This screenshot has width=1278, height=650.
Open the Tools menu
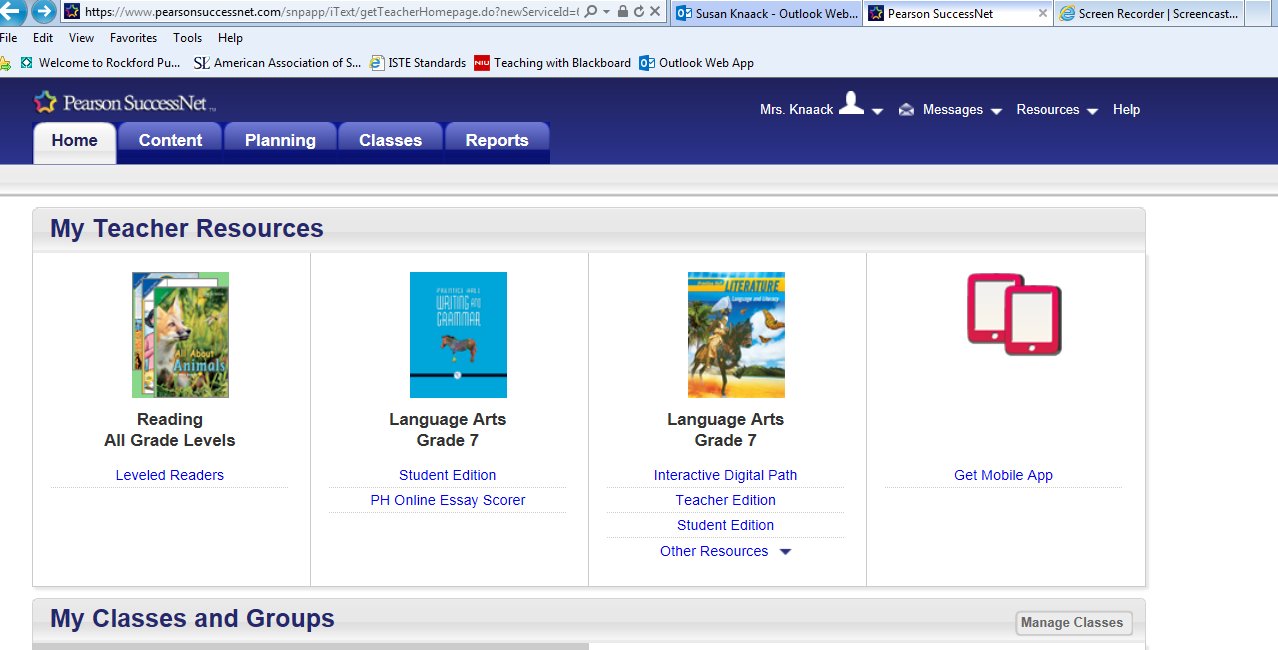(x=187, y=38)
